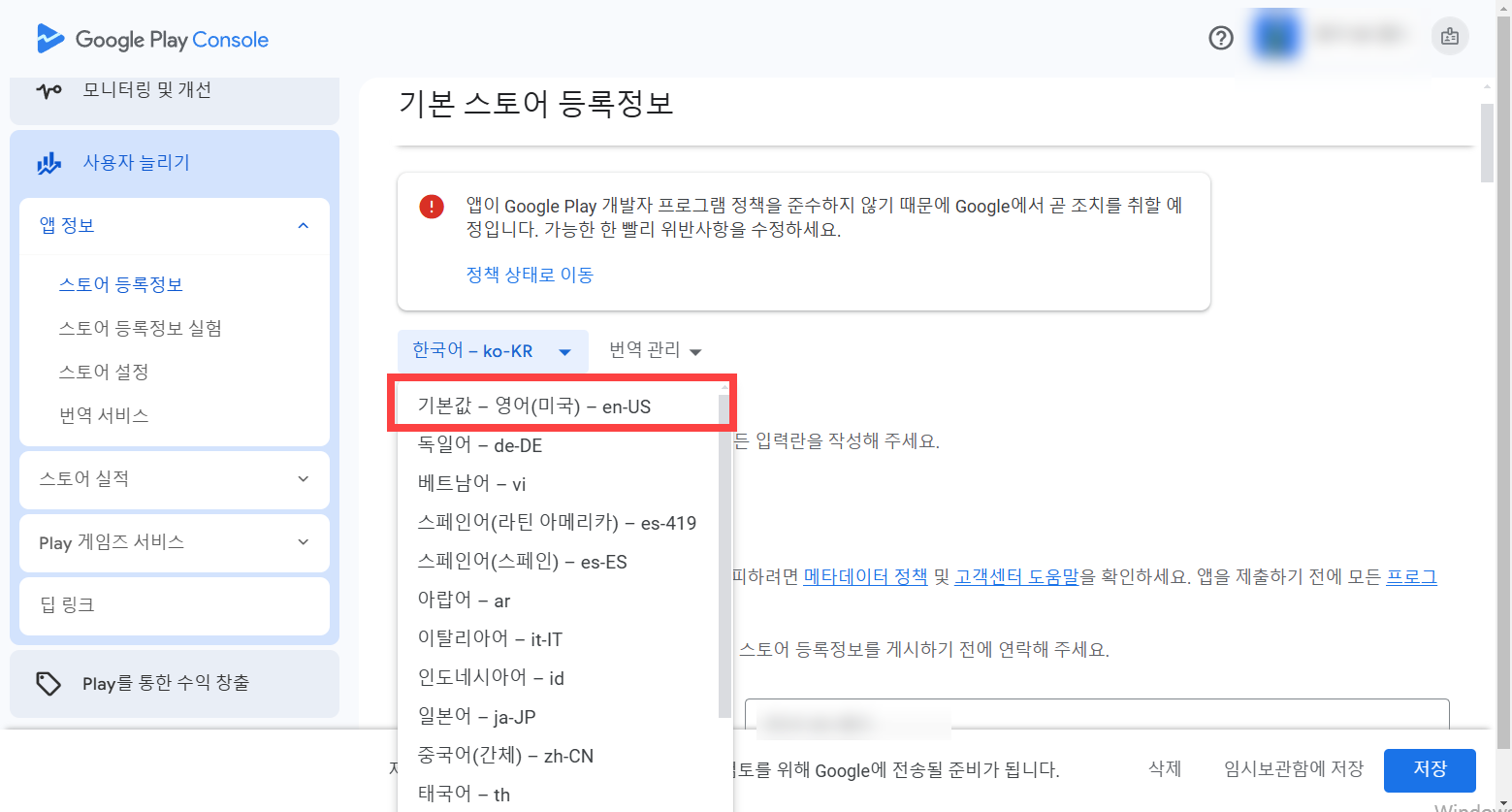Click the user growth chart icon
Screen dimensions: 1512x812
point(48,163)
